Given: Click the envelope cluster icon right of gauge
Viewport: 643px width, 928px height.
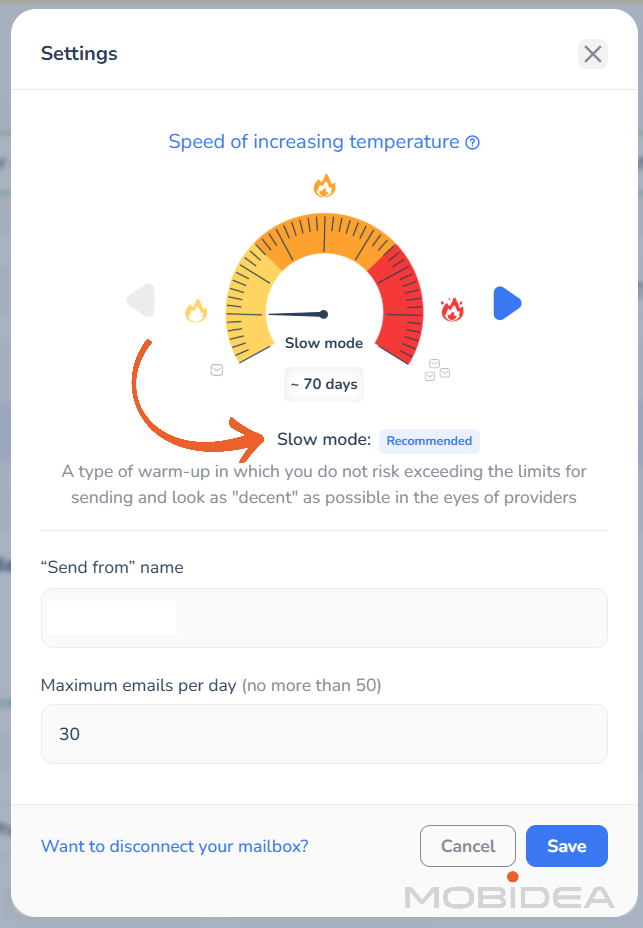Looking at the screenshot, I should click(x=437, y=370).
